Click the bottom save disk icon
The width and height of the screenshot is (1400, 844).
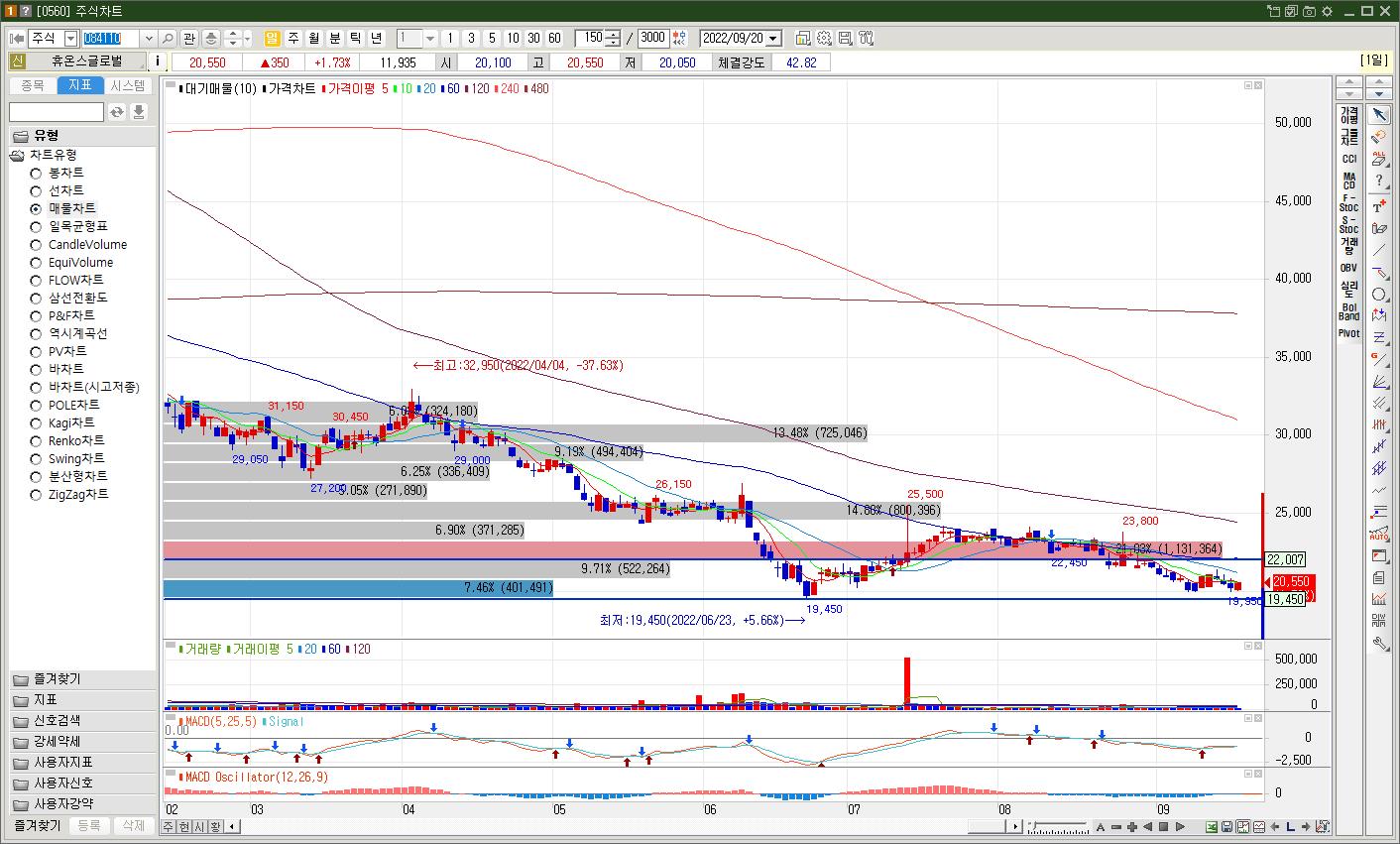click(1227, 827)
